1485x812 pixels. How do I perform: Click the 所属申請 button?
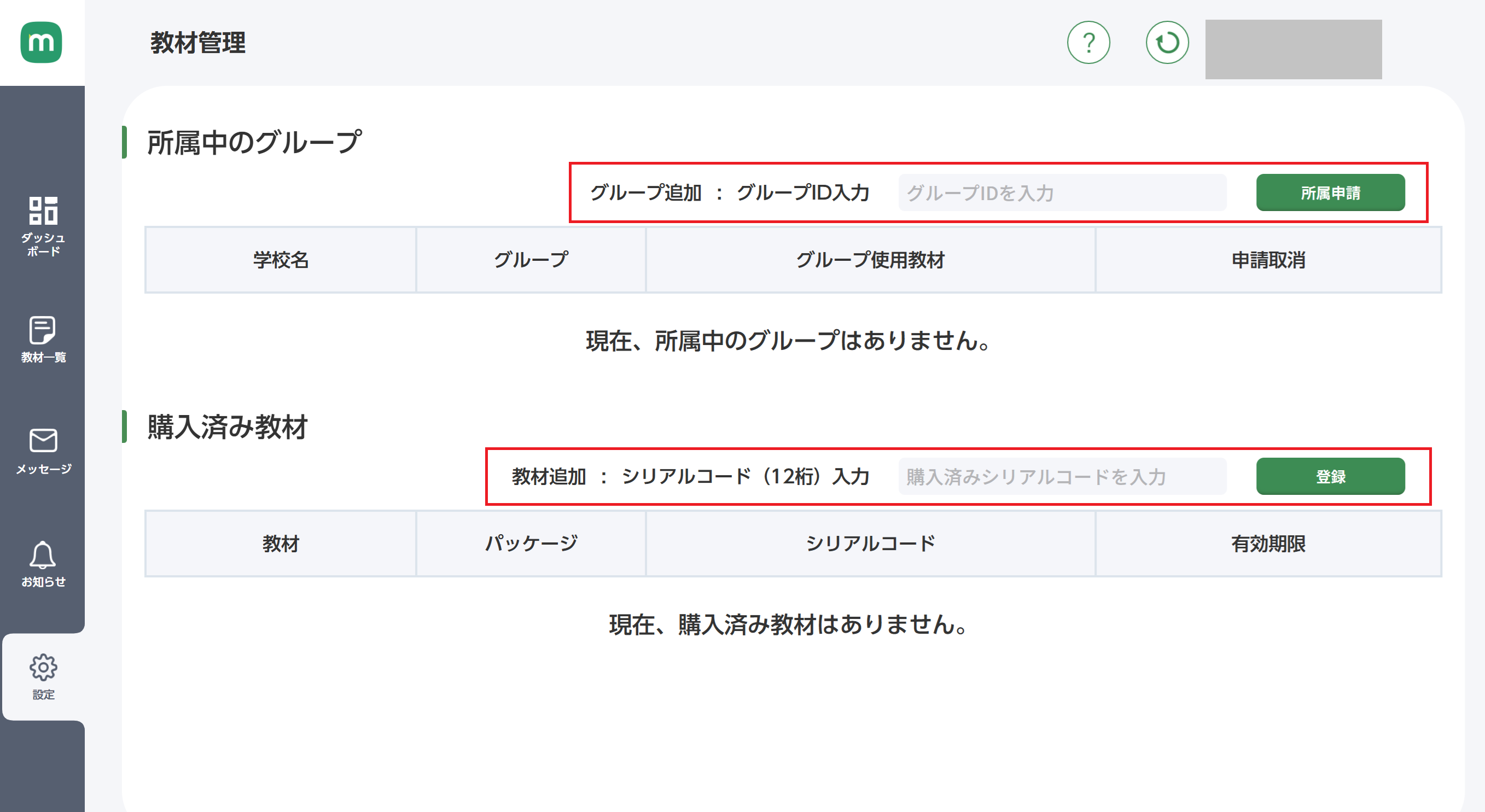1330,192
